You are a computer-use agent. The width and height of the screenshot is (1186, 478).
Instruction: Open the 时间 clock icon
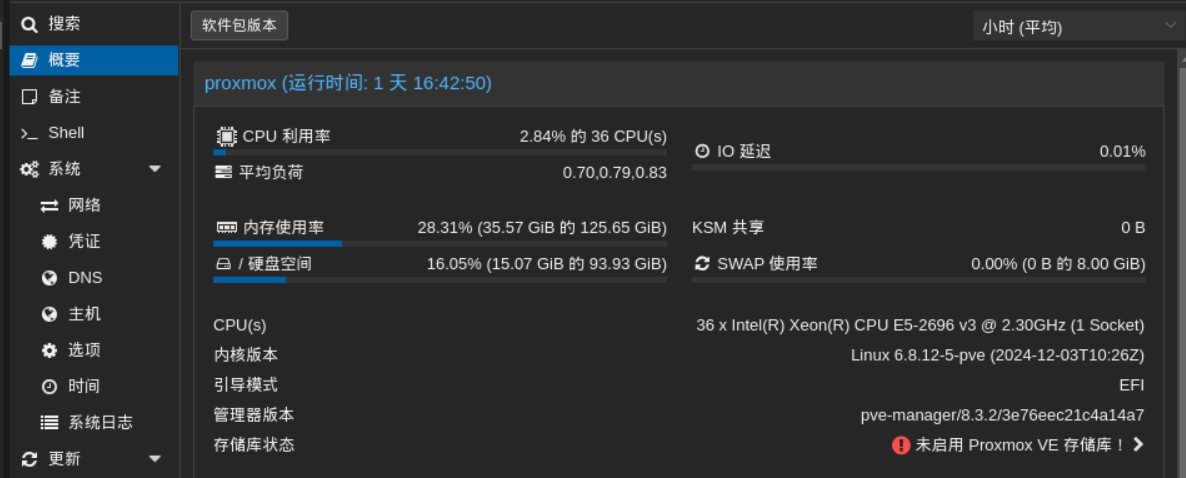tap(49, 386)
